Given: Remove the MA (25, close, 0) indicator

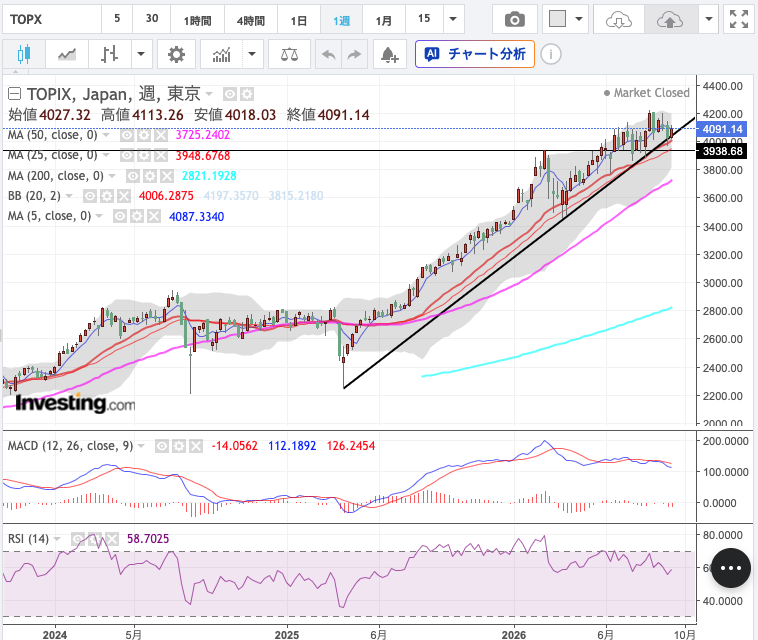Looking at the screenshot, I should (160, 156).
